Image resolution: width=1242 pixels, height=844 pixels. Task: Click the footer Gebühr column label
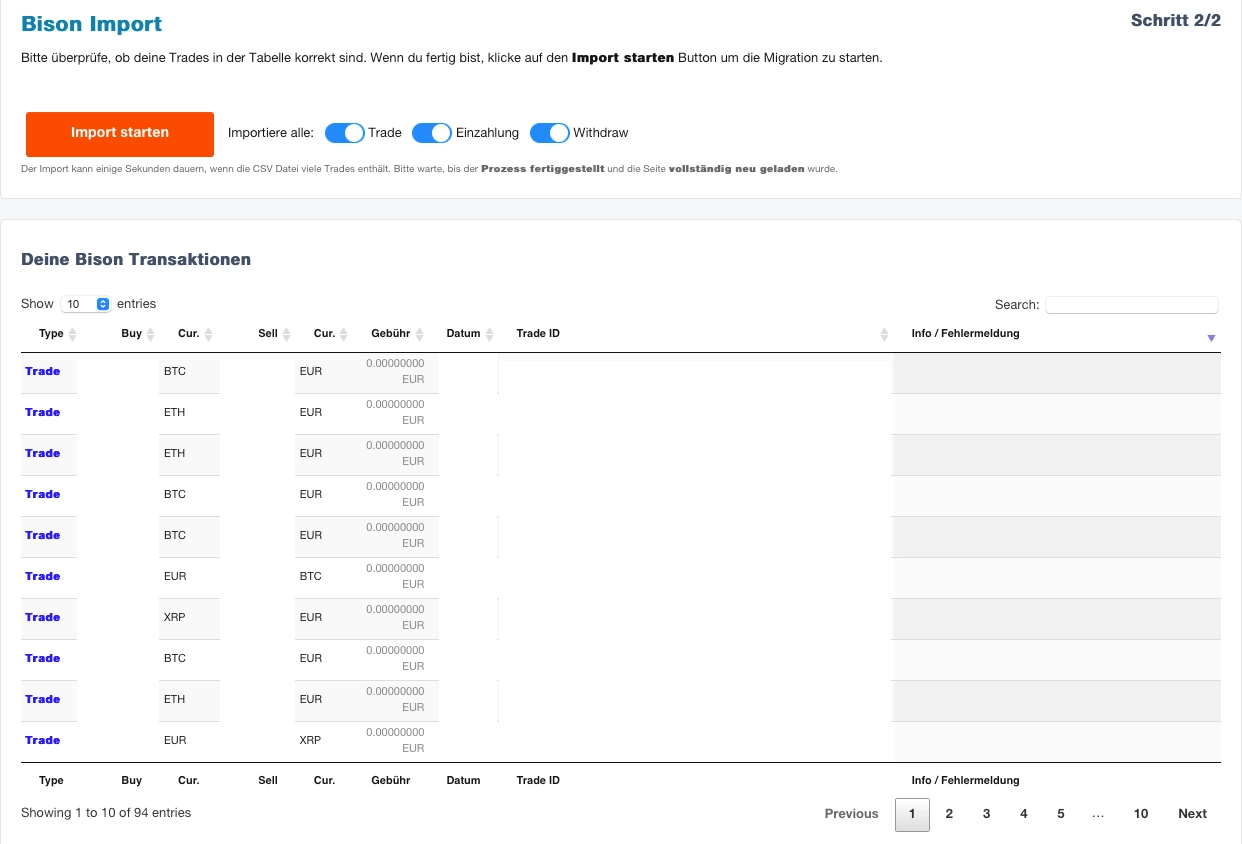390,780
